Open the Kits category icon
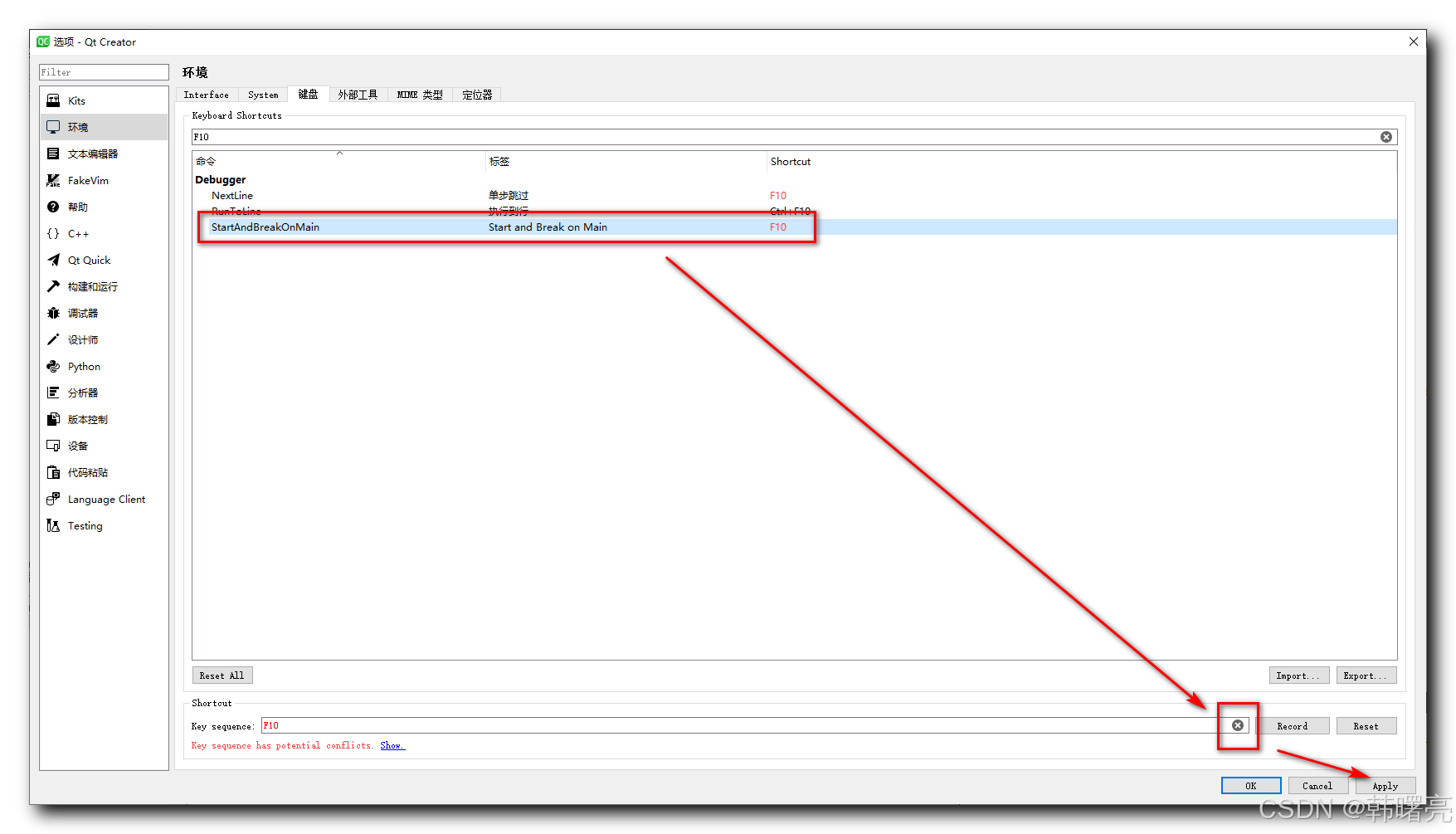The image size is (1456, 834). pos(53,100)
